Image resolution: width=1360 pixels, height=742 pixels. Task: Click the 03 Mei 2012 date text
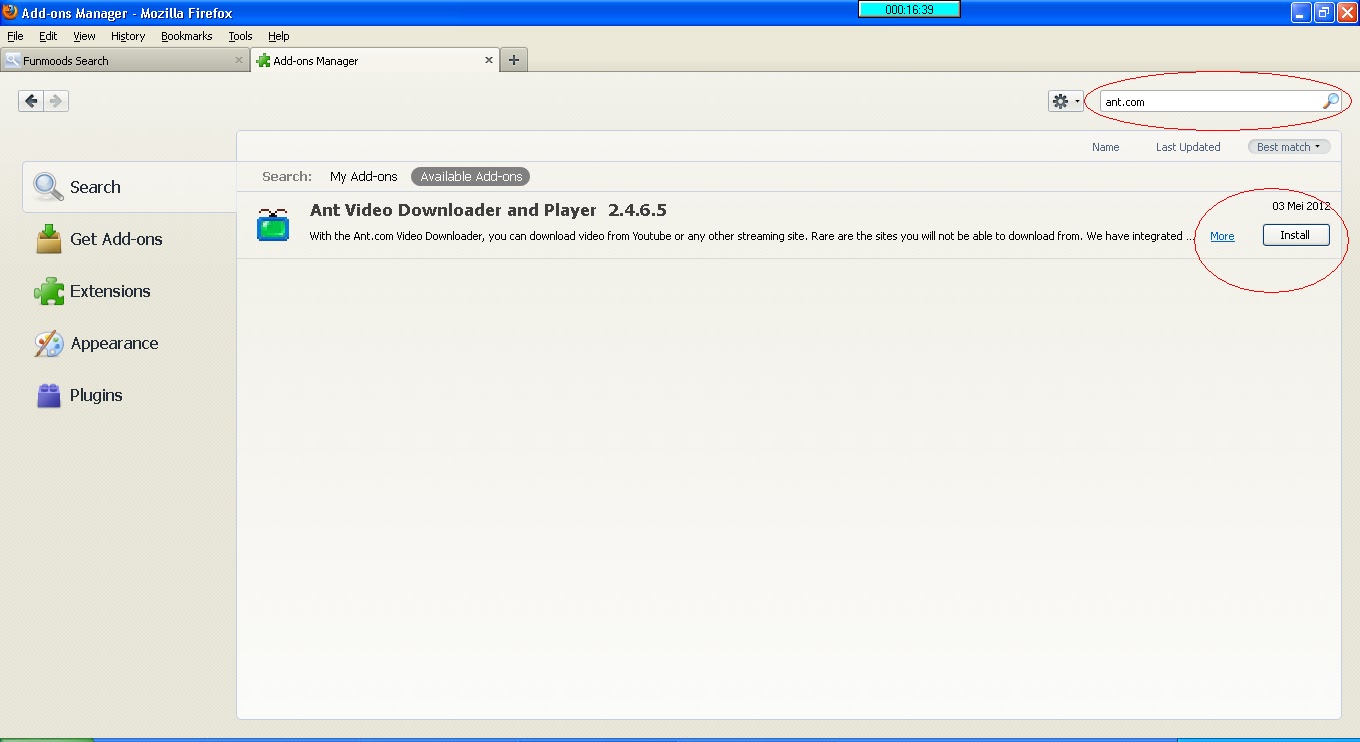(1301, 206)
